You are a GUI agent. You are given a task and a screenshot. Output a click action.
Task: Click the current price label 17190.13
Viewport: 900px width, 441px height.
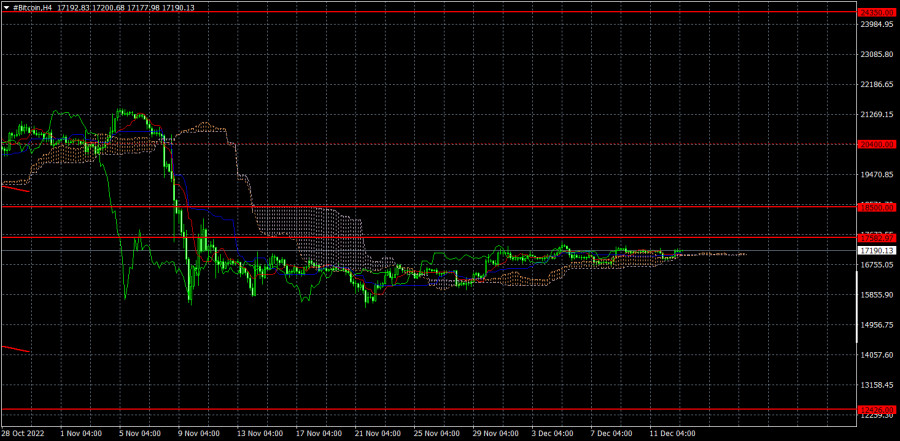(877, 250)
